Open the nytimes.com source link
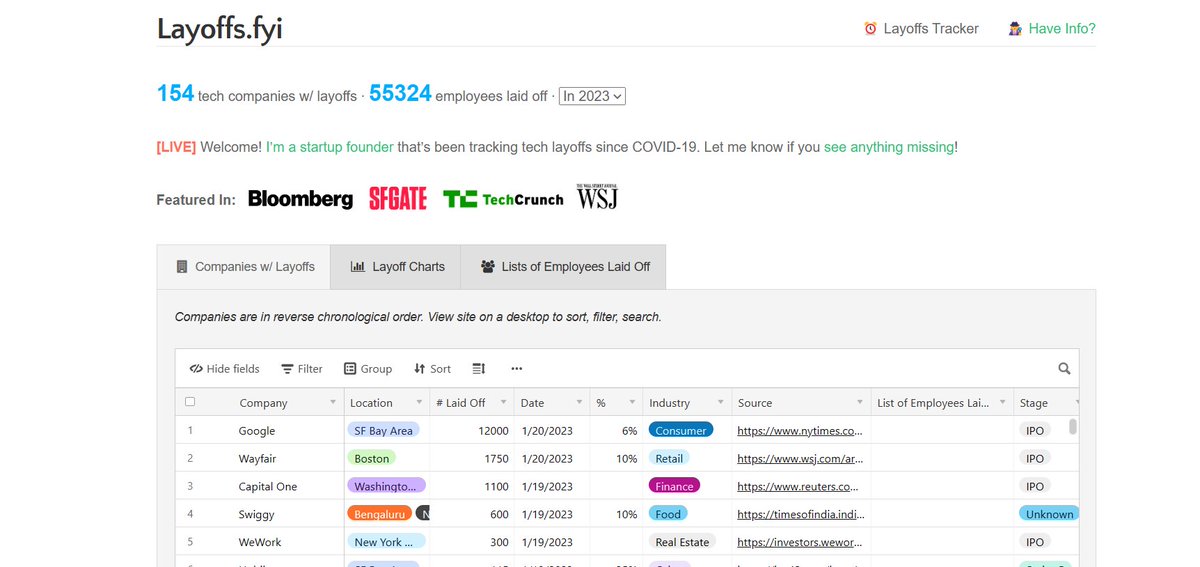 point(798,431)
